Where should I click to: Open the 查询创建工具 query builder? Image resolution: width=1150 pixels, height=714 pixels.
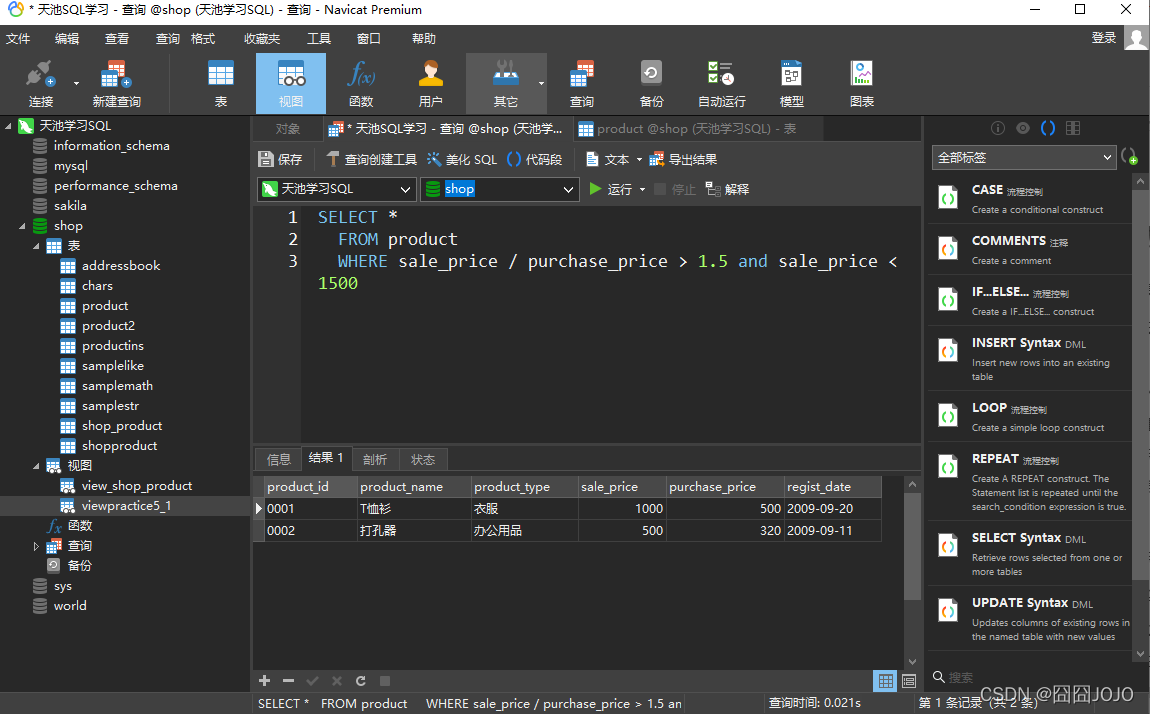coord(371,159)
